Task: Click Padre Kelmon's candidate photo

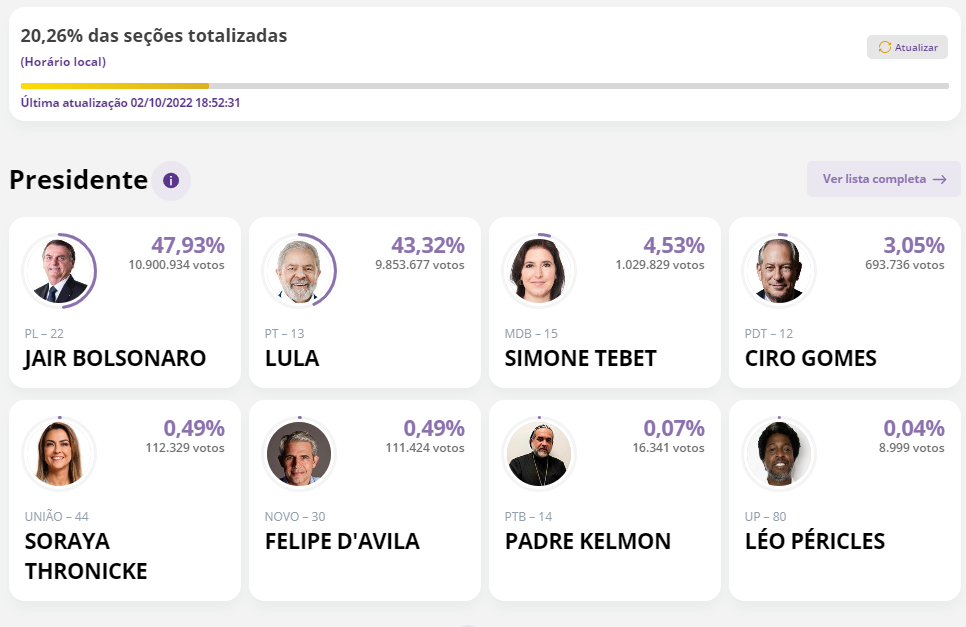Action: tap(539, 453)
